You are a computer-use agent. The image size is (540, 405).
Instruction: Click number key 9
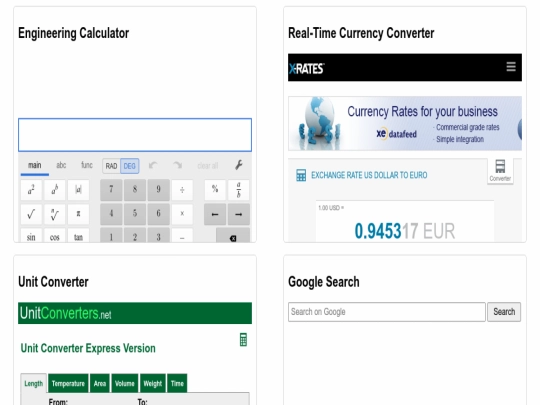[x=158, y=190]
